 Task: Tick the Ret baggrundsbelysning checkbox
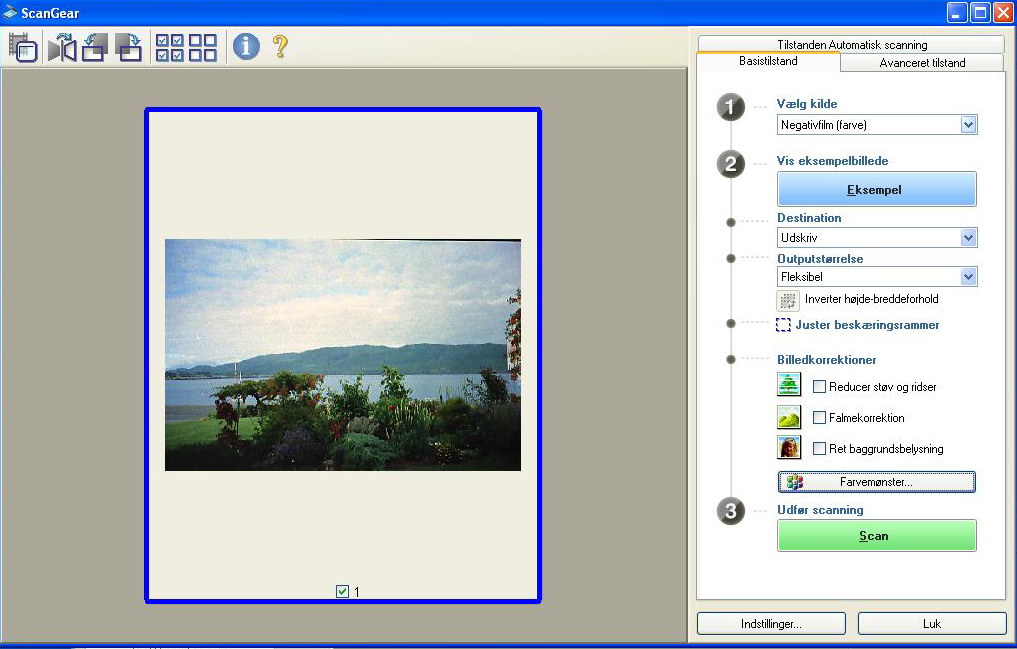819,449
